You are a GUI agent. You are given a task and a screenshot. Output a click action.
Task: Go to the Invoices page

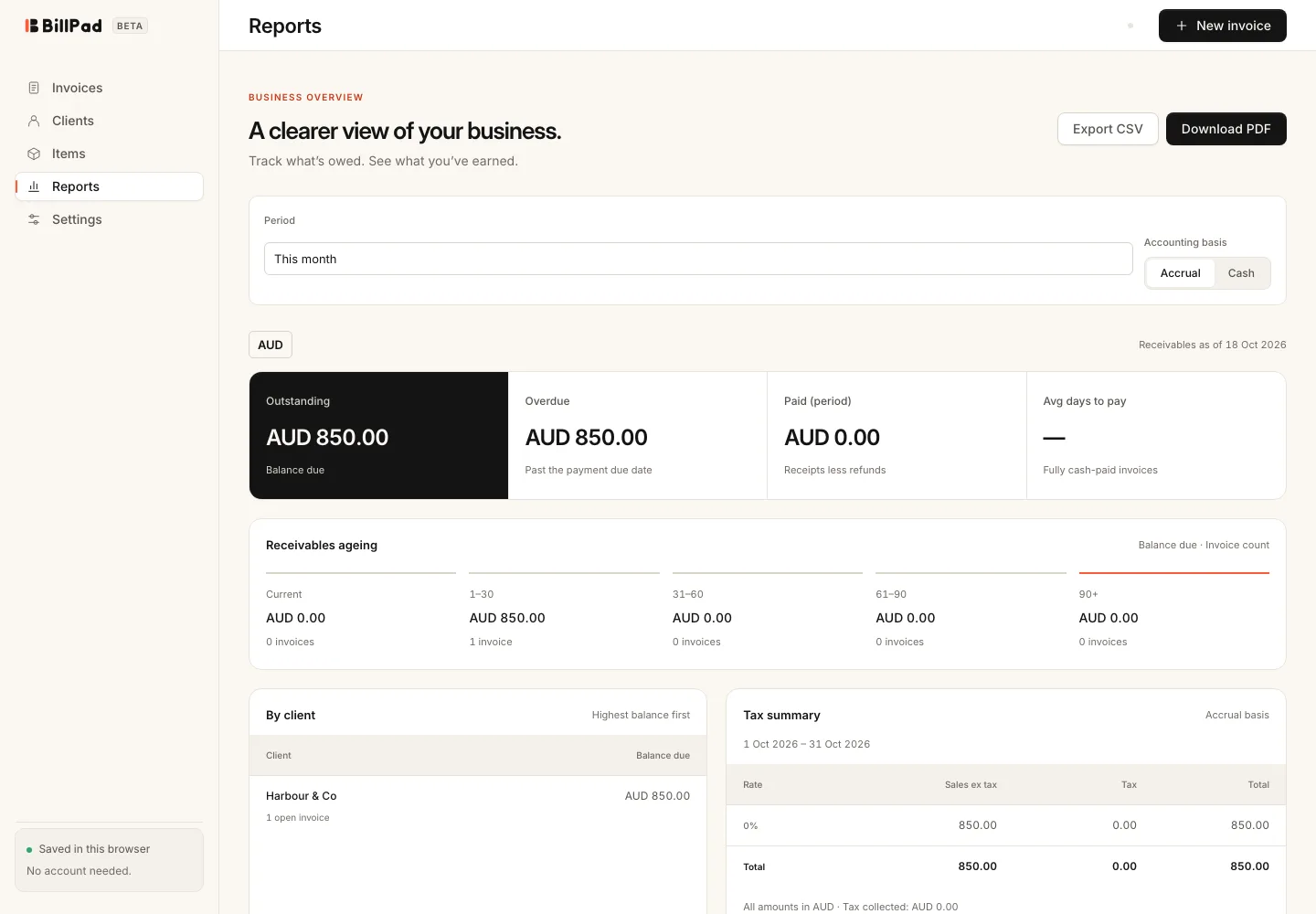click(110, 88)
